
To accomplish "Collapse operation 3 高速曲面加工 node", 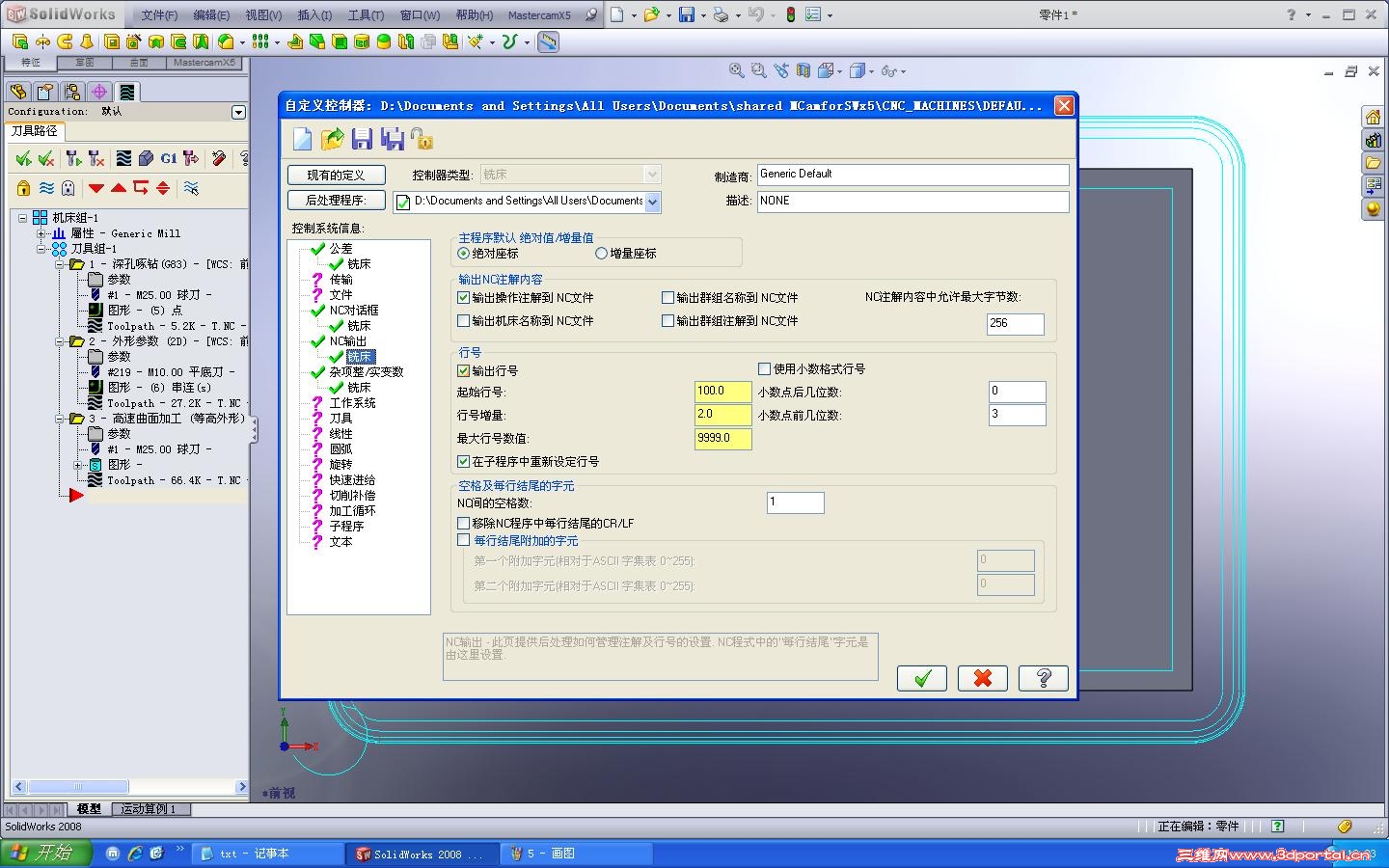I will 60,419.
